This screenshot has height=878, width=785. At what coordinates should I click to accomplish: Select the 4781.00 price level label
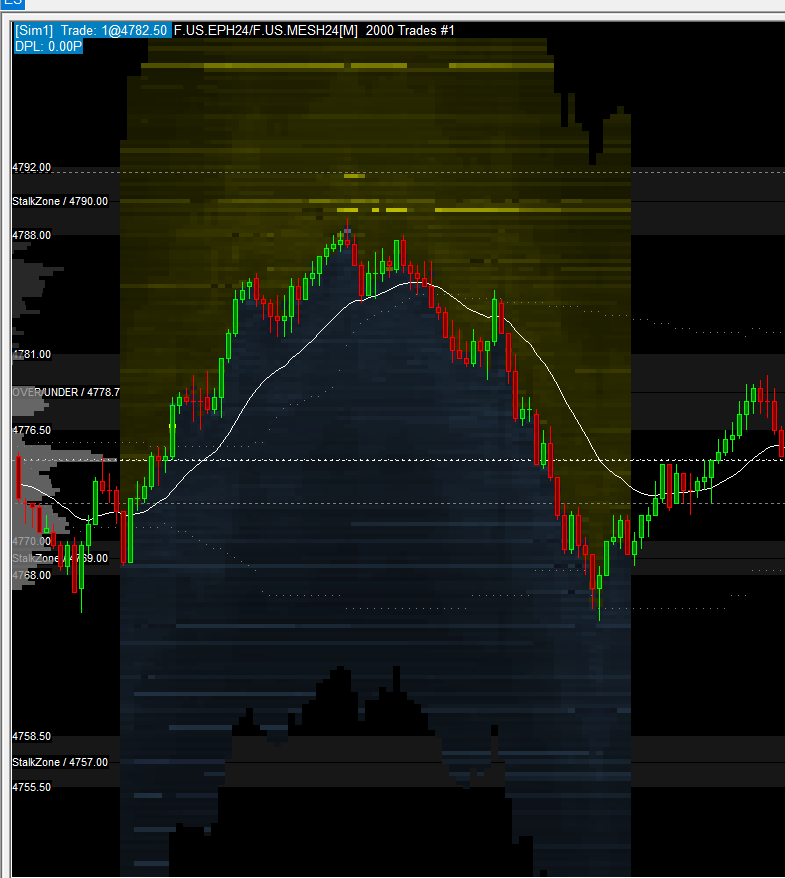31,354
